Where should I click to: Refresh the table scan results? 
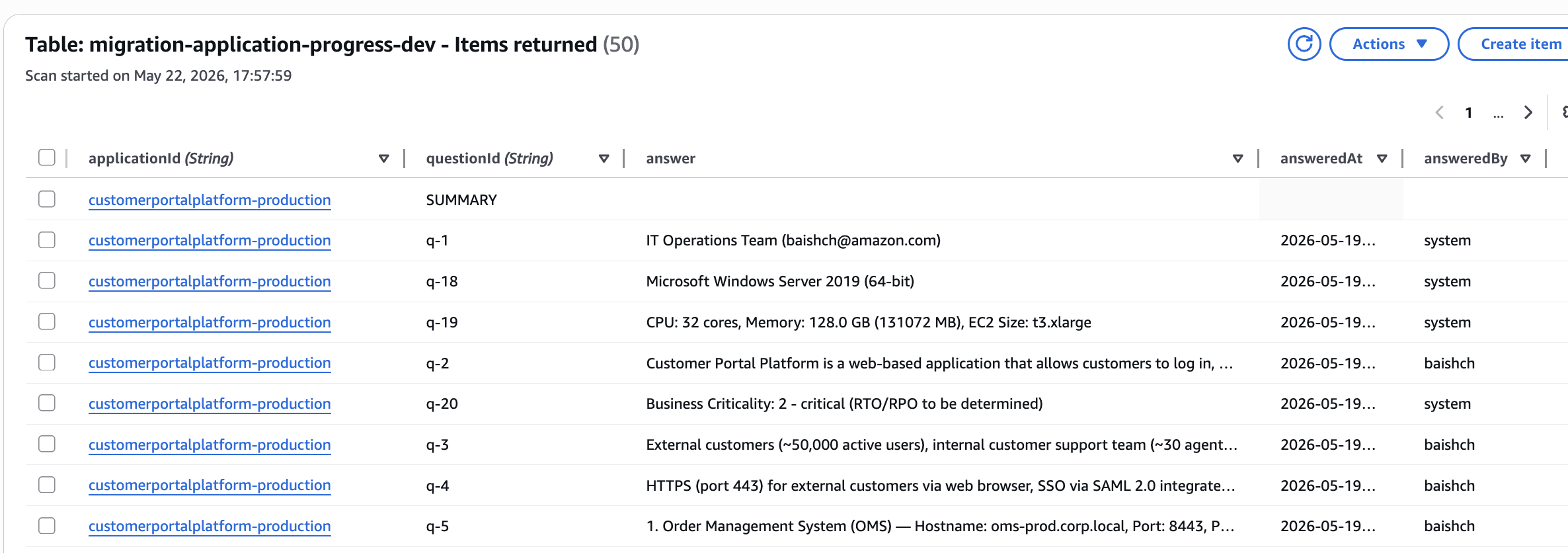[1304, 44]
